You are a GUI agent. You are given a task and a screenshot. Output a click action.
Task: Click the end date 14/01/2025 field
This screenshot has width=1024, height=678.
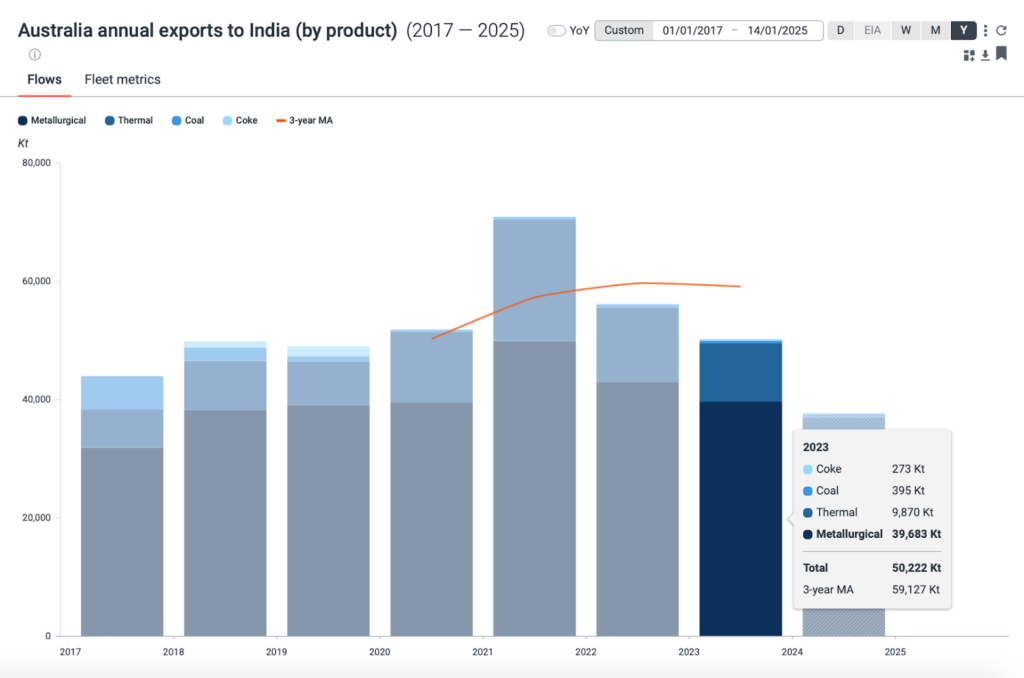click(x=777, y=30)
